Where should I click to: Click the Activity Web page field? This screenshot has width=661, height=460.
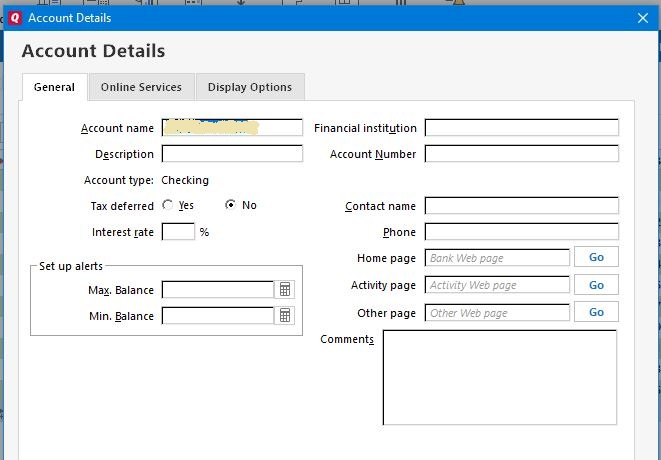(497, 285)
